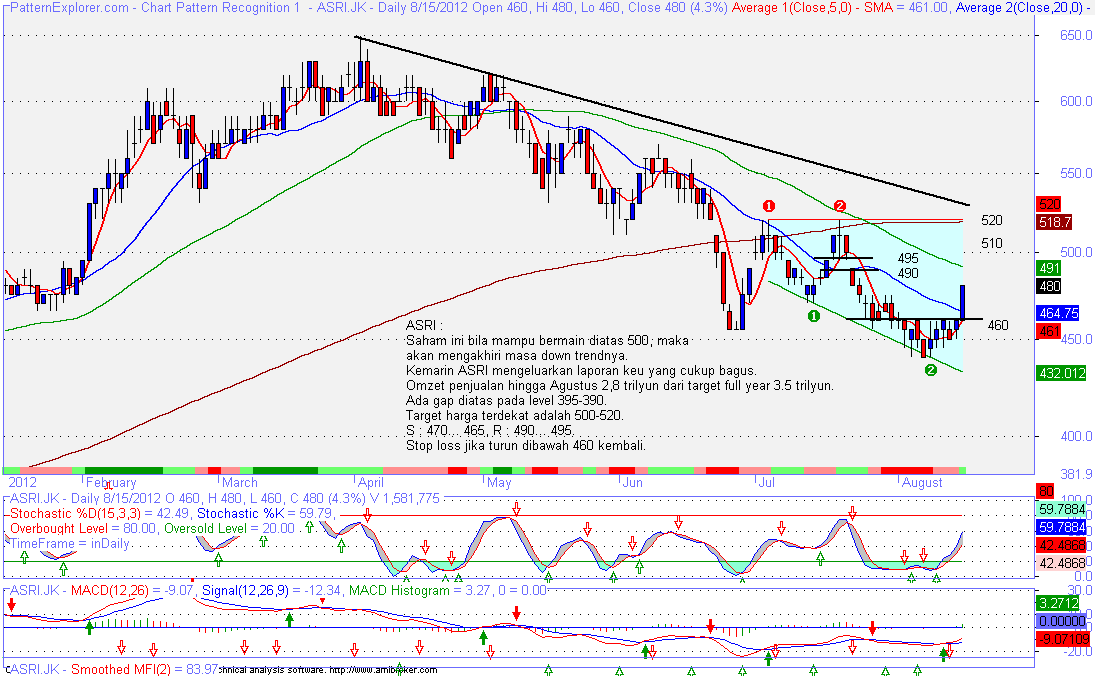The height and width of the screenshot is (676, 1095).
Task: Click the 'Stochastic %D(15,3,3) = 42.49' label
Action: pyautogui.click(x=101, y=514)
